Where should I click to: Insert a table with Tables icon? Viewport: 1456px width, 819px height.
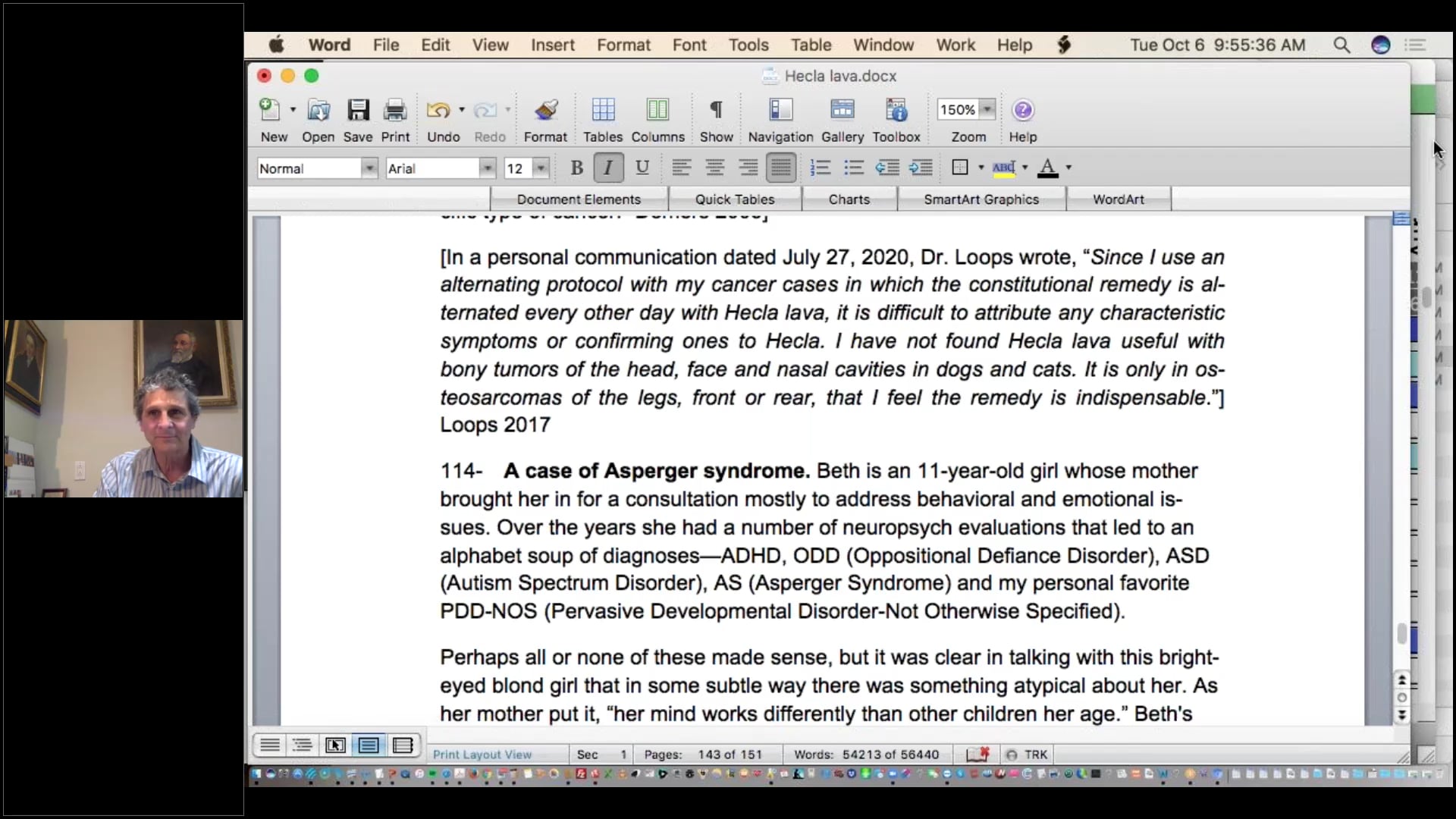(x=603, y=111)
